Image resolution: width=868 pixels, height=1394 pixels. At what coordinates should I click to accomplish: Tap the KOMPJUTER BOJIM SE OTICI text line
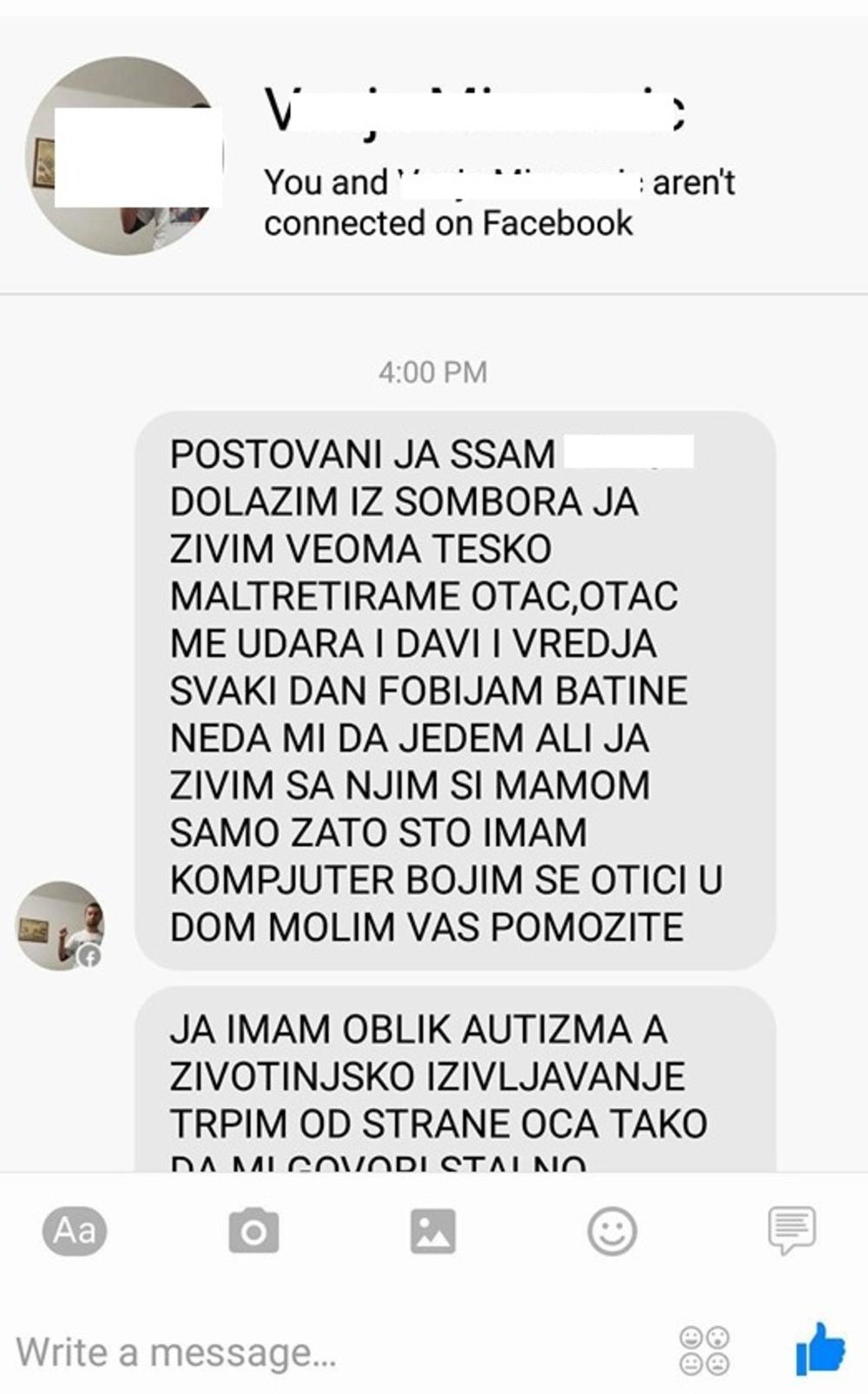point(446,880)
